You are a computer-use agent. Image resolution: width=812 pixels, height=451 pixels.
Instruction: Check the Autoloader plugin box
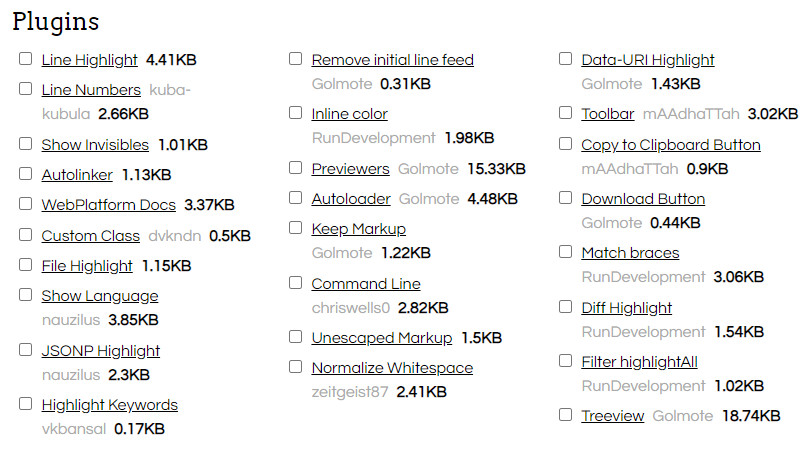pyautogui.click(x=296, y=198)
